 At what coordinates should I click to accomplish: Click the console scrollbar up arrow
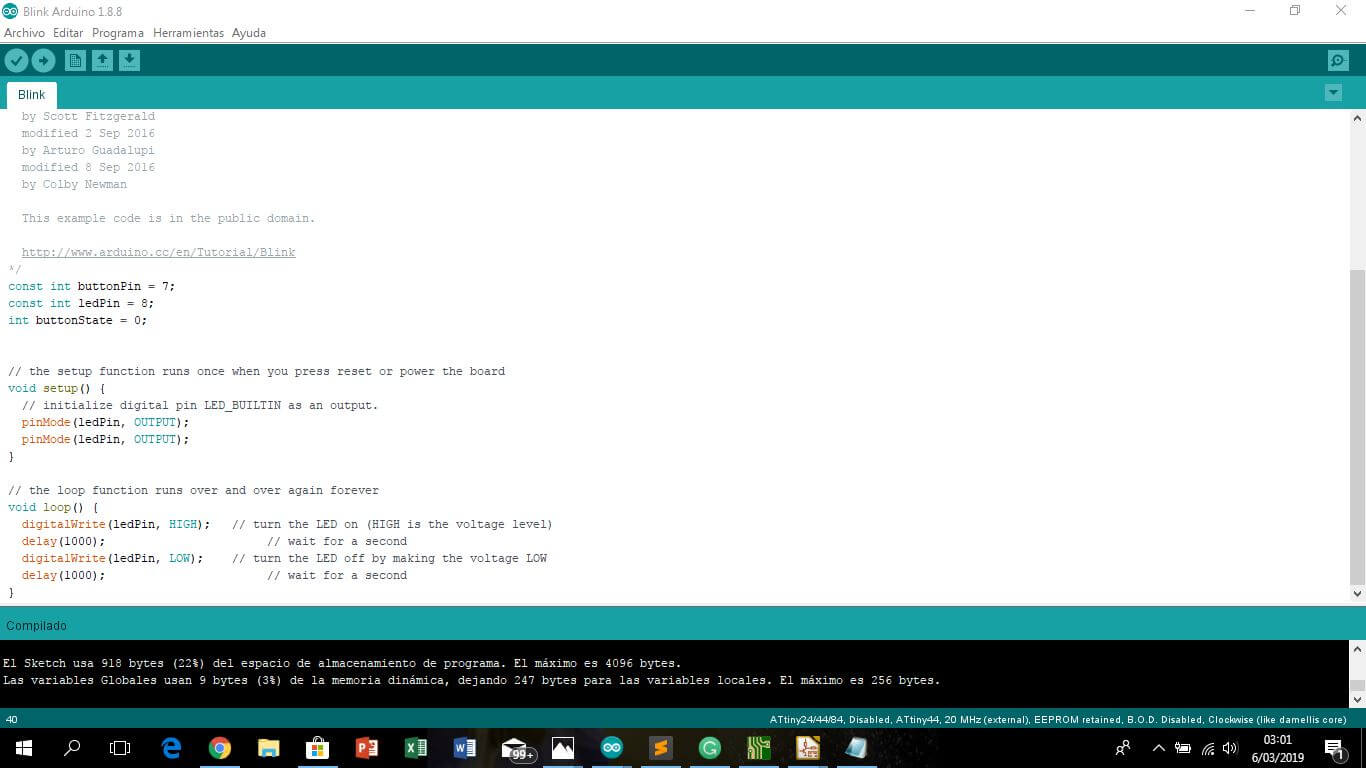click(1357, 649)
